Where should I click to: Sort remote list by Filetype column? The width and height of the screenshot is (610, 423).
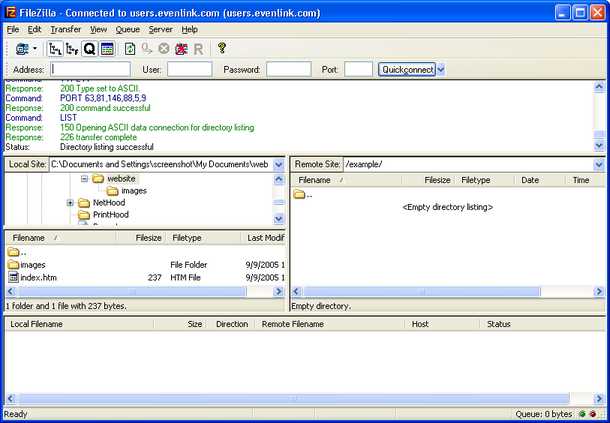pos(485,180)
